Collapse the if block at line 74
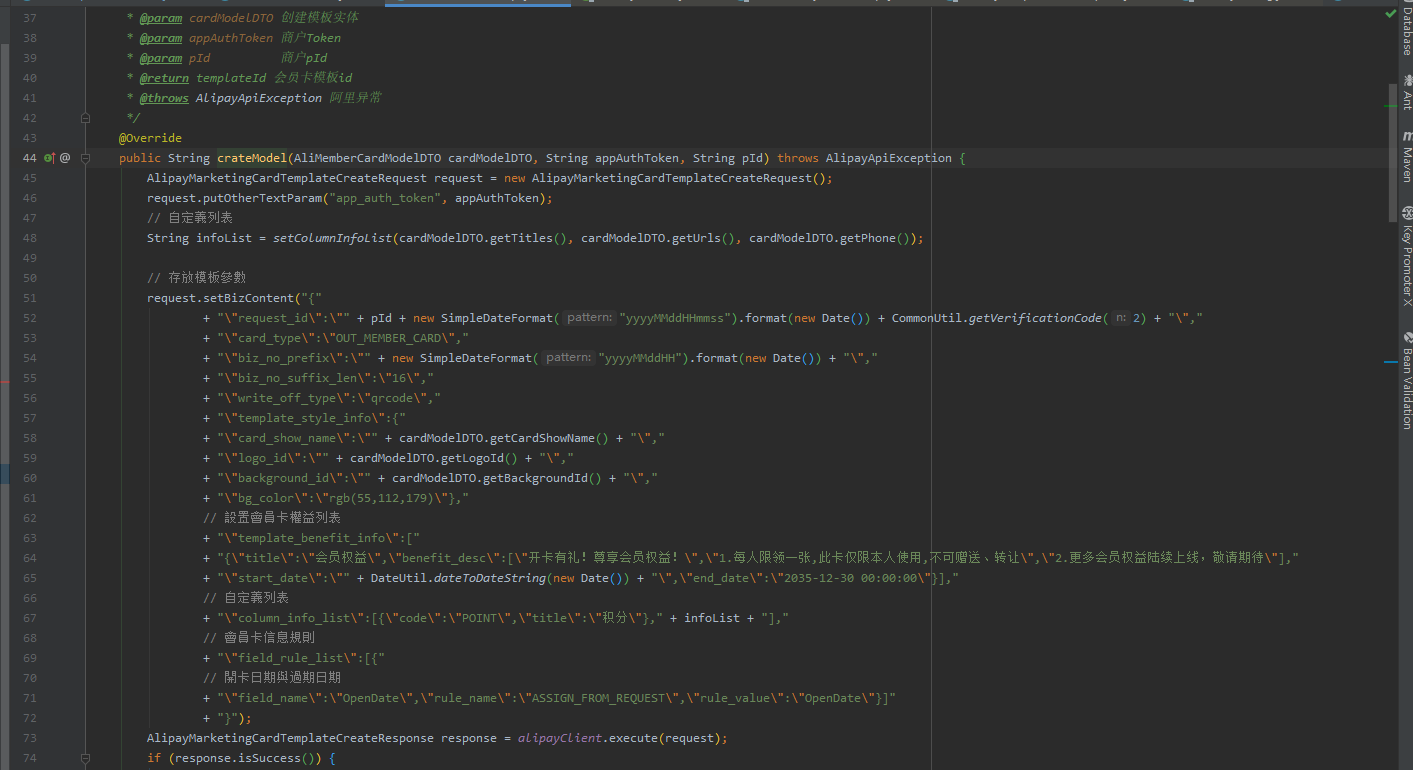The height and width of the screenshot is (770, 1413). pyautogui.click(x=86, y=758)
